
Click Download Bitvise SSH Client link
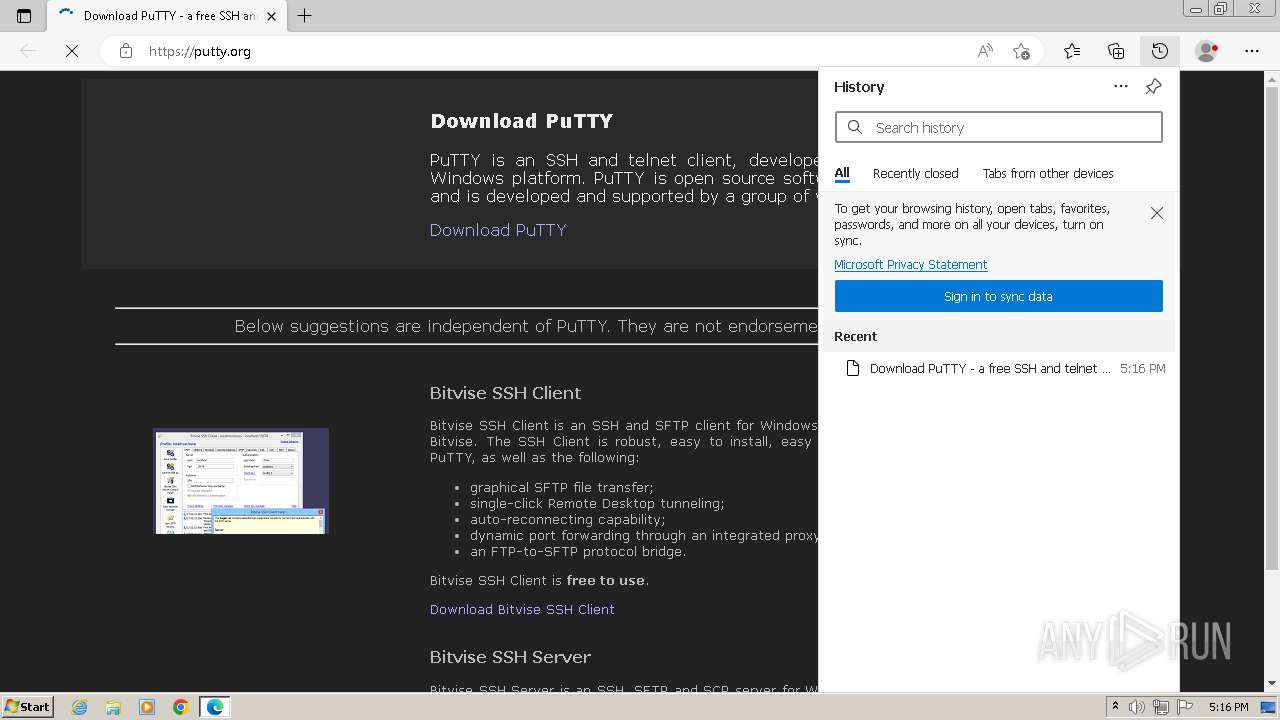click(x=522, y=609)
